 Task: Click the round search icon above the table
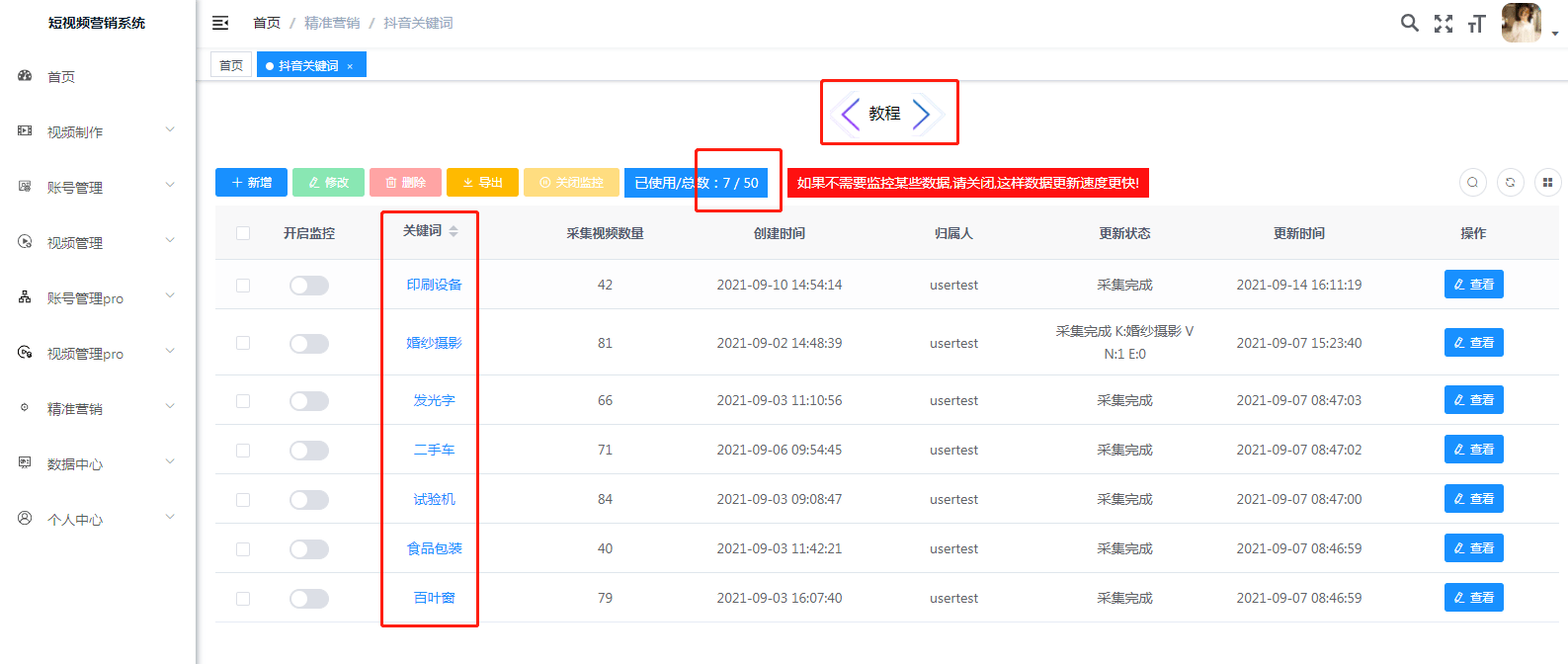coord(1472,183)
